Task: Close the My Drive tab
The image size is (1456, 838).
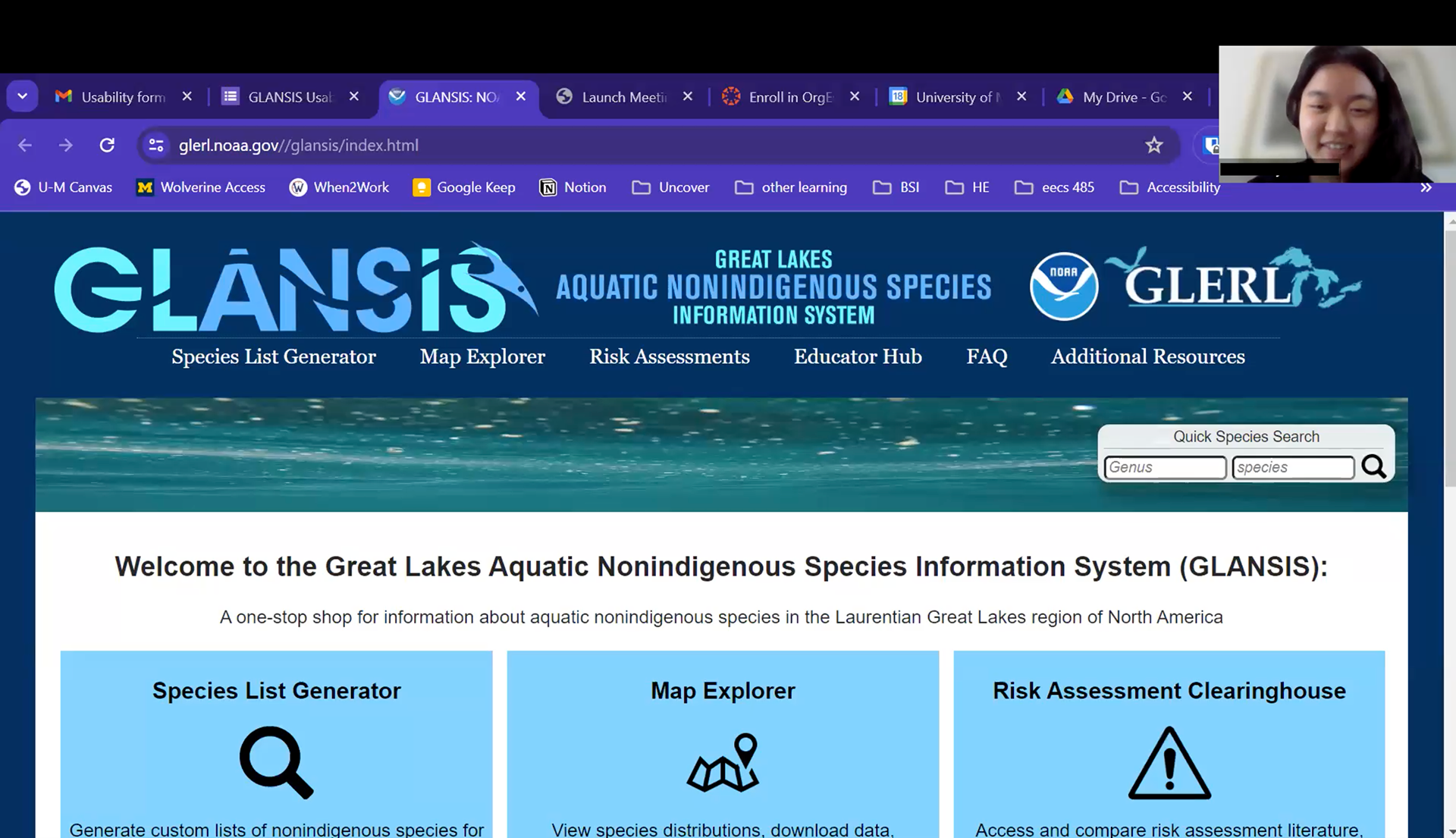Action: tap(1188, 96)
